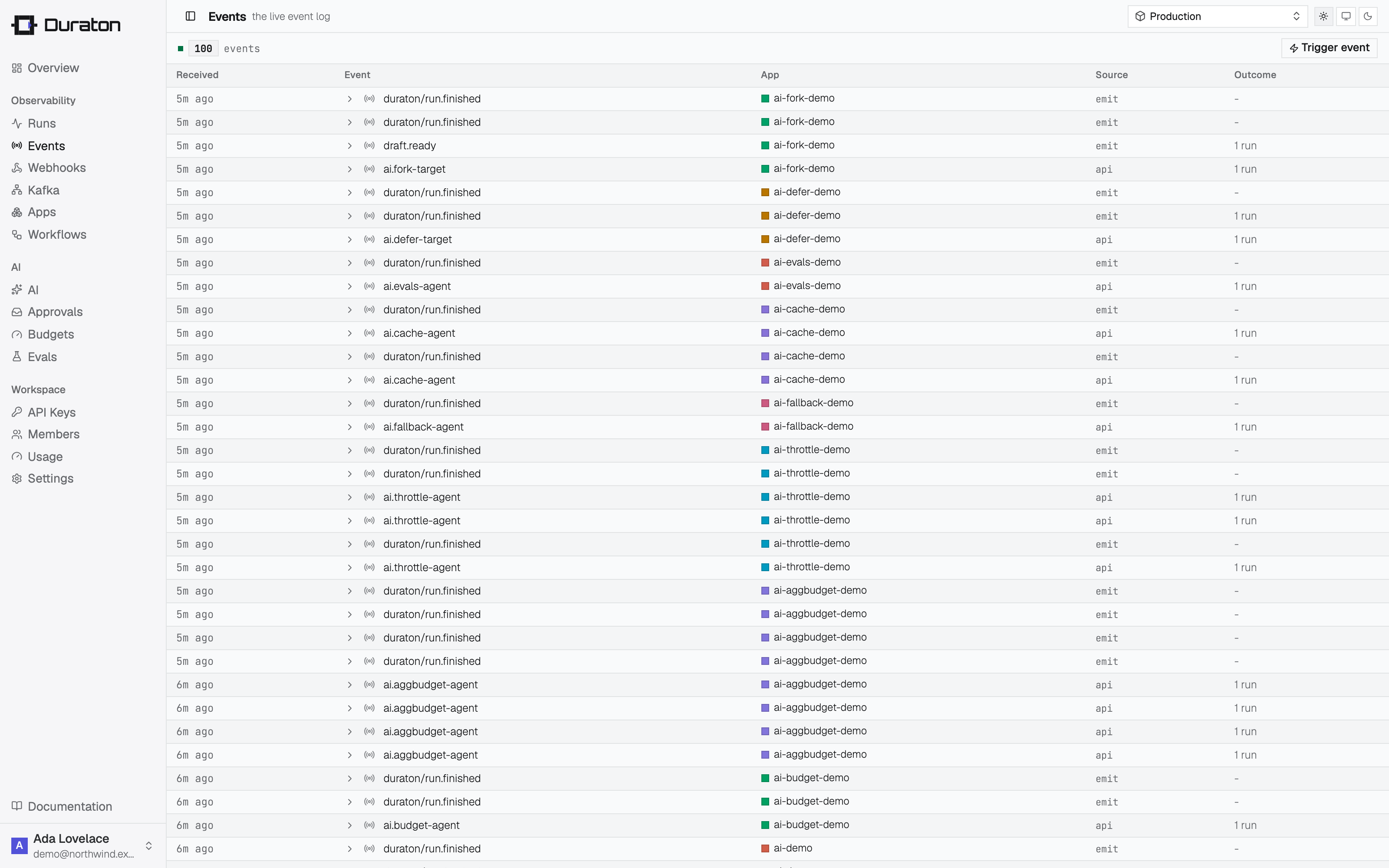
Task: Click 1 run in draft.ready row
Action: pos(1245,146)
